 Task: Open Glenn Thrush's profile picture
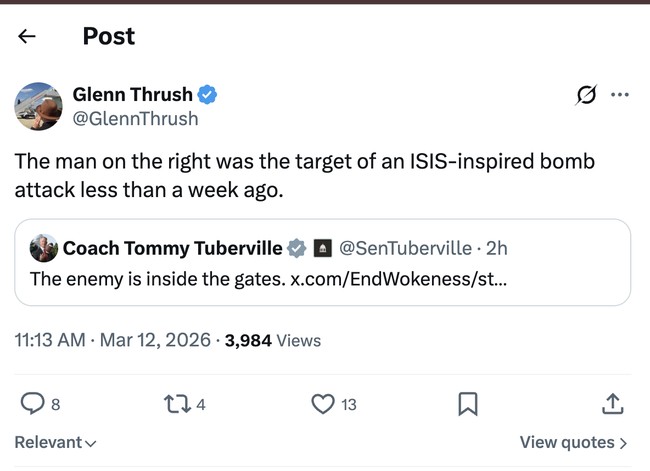tap(39, 107)
